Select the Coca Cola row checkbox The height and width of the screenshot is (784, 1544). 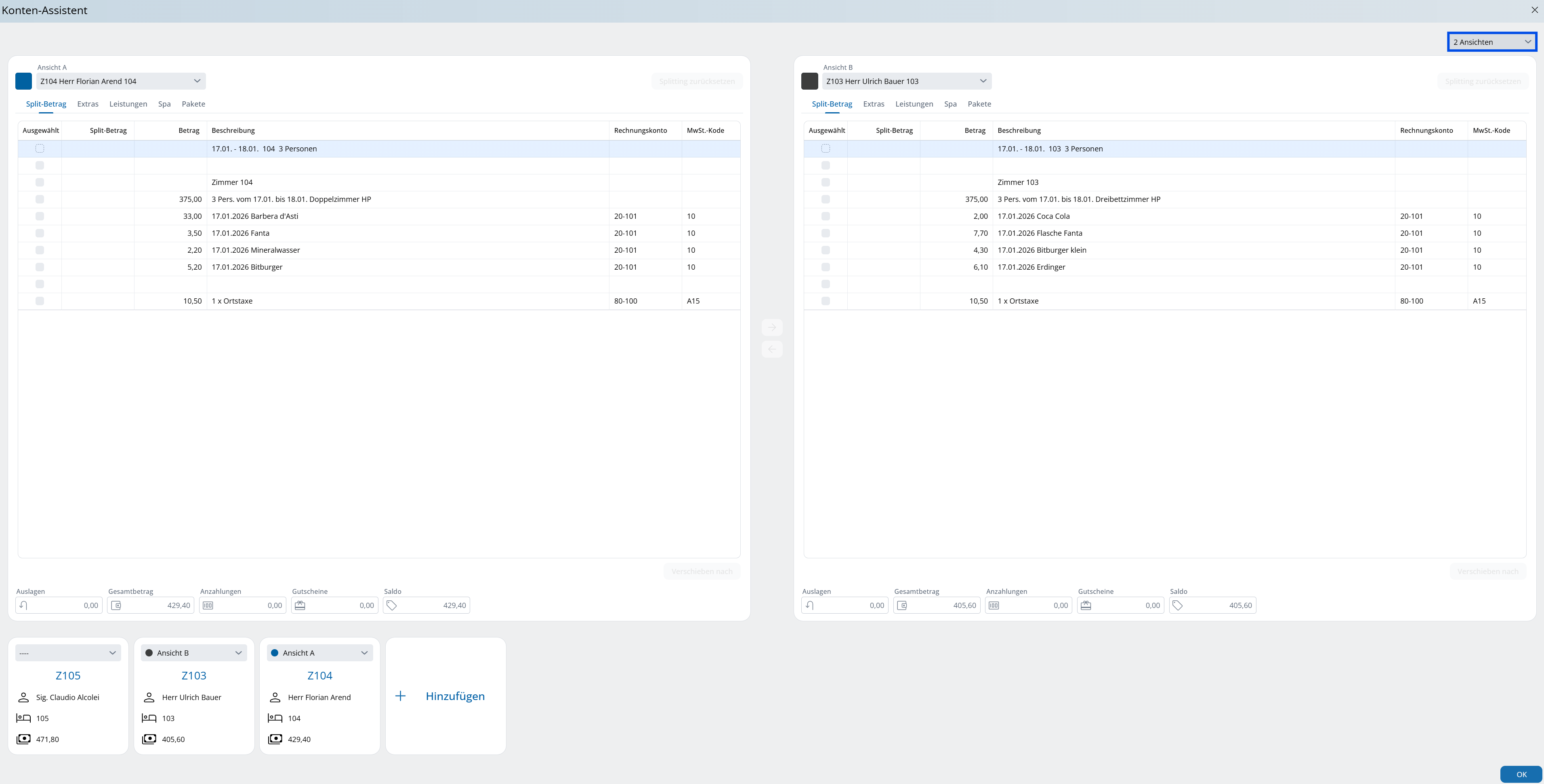826,216
